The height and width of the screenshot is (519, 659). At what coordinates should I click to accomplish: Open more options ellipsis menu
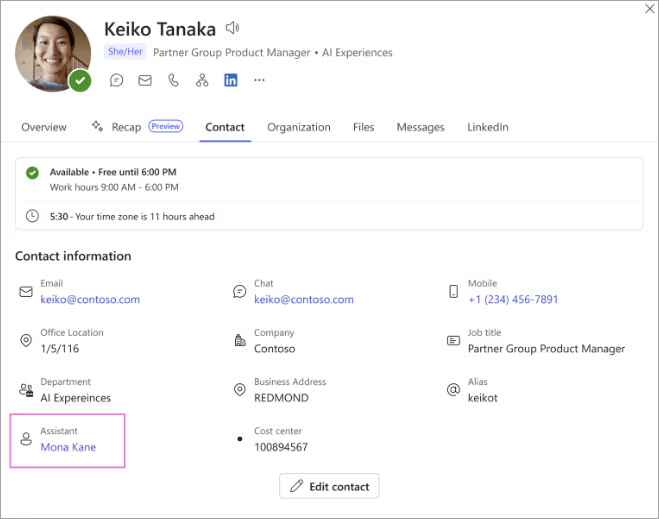(259, 80)
